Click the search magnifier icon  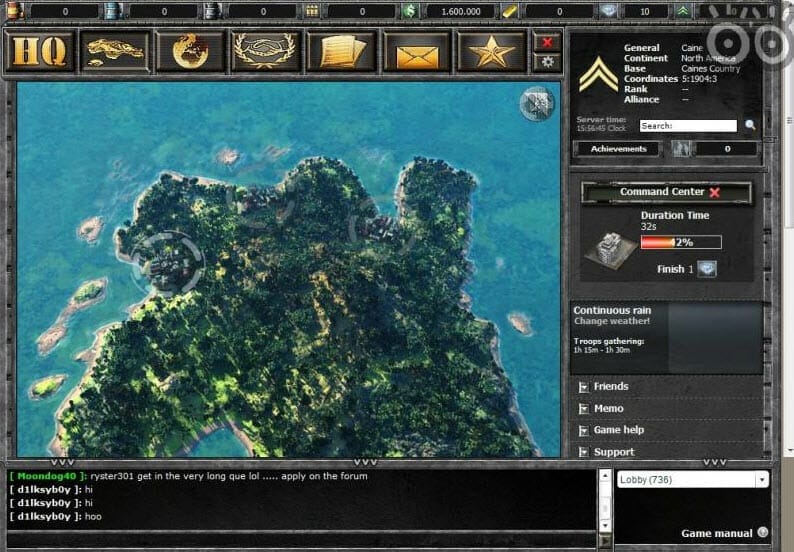coord(751,126)
